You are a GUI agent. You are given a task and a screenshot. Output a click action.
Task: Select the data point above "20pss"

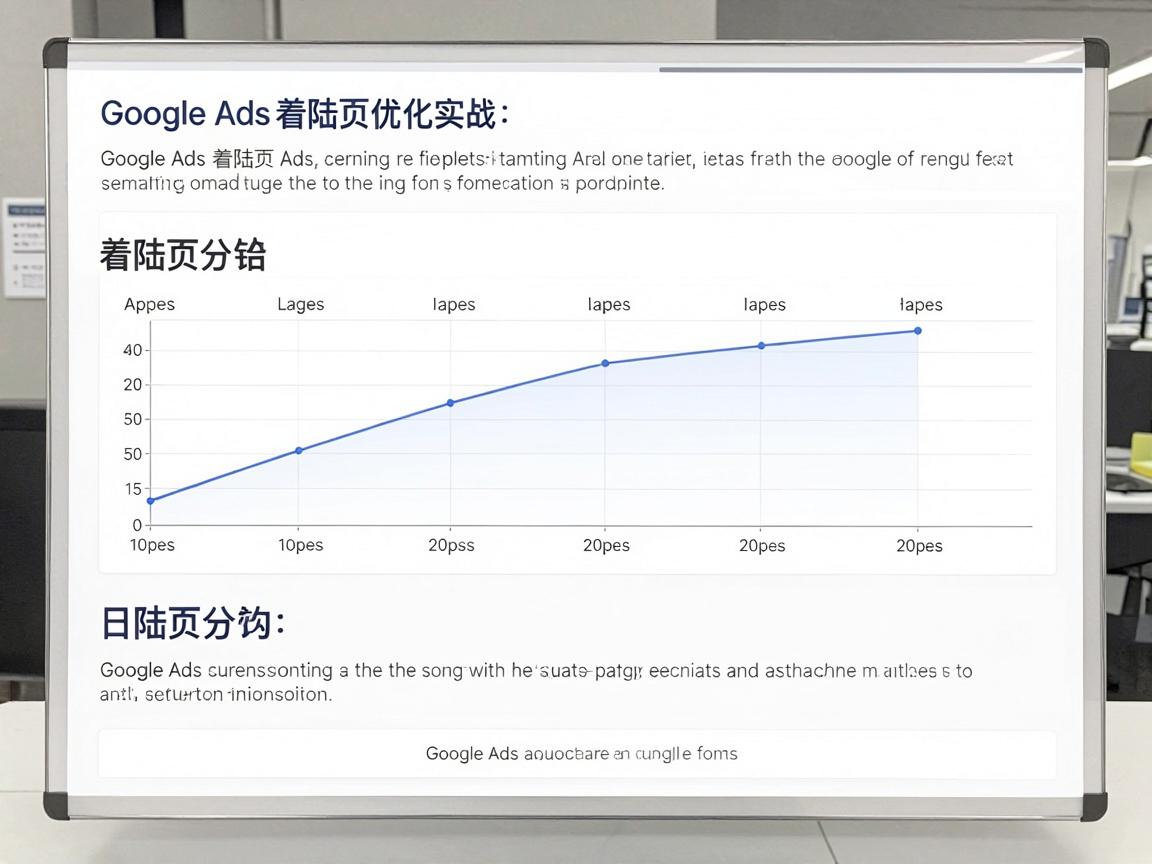450,403
